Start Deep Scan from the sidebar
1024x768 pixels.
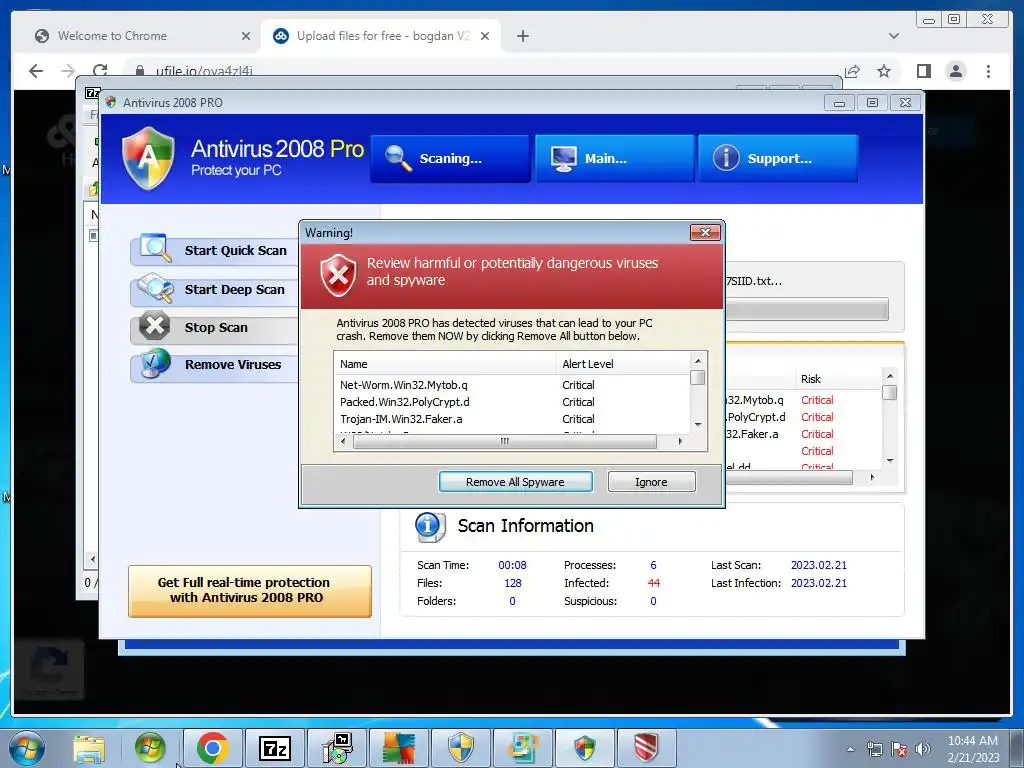point(214,289)
